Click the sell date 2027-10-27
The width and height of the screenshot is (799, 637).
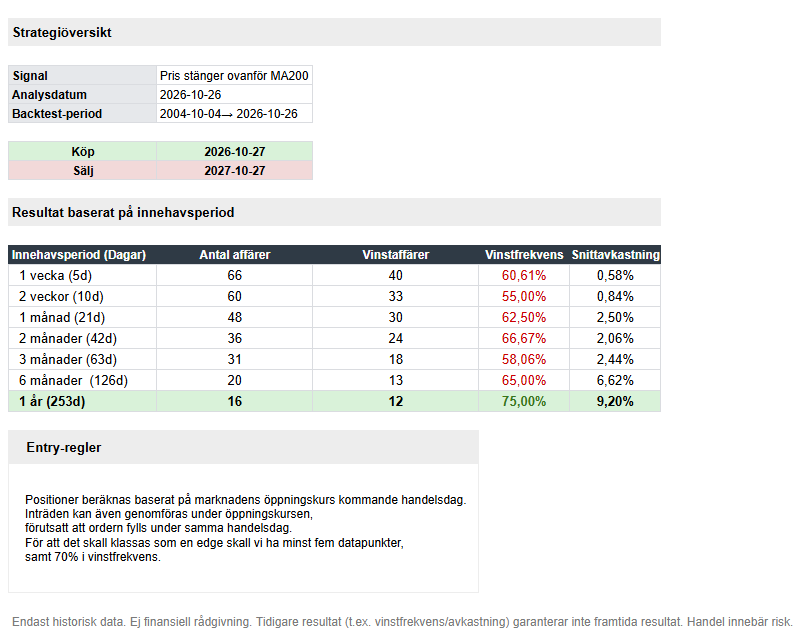234,171
